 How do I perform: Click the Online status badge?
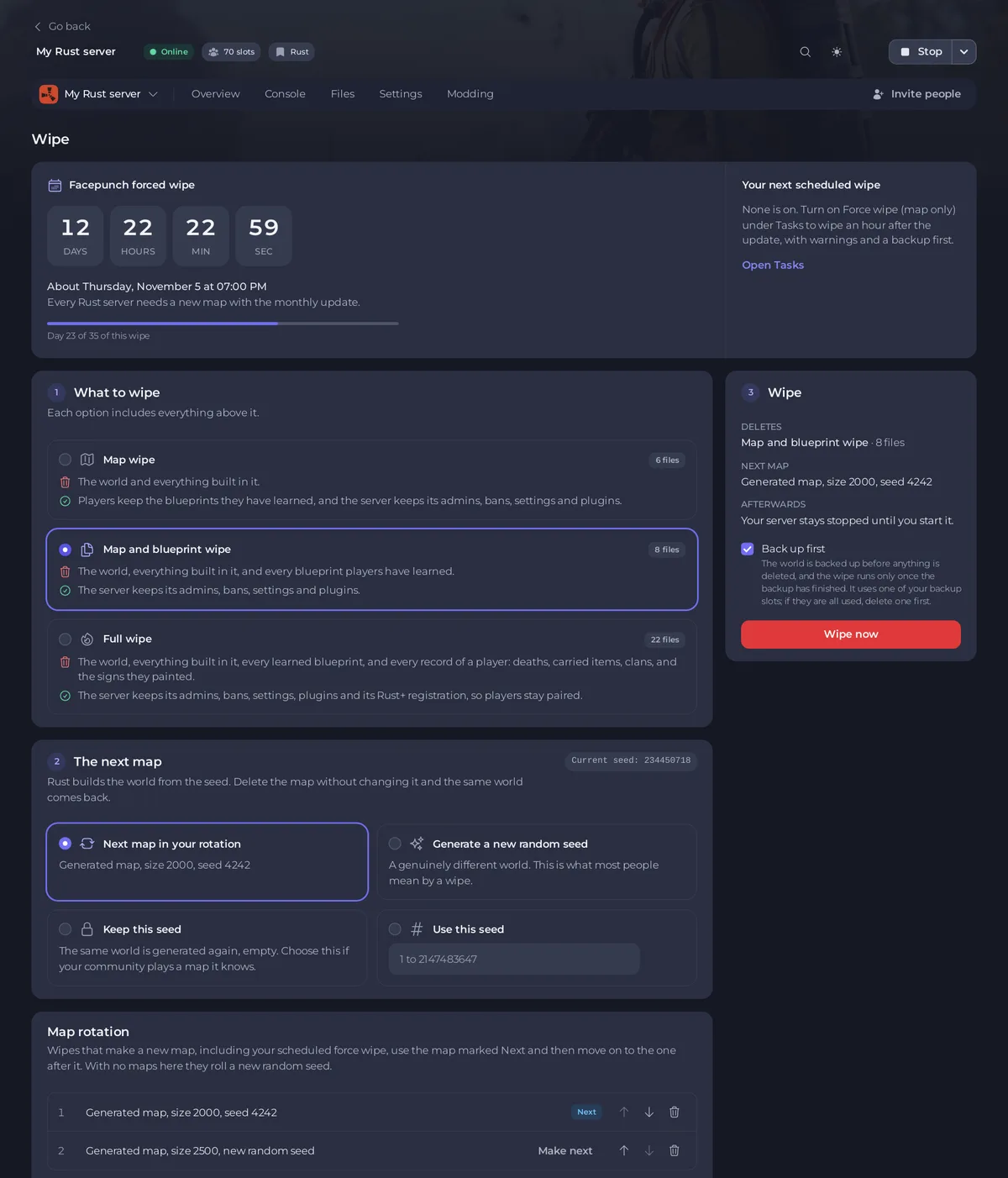point(169,52)
